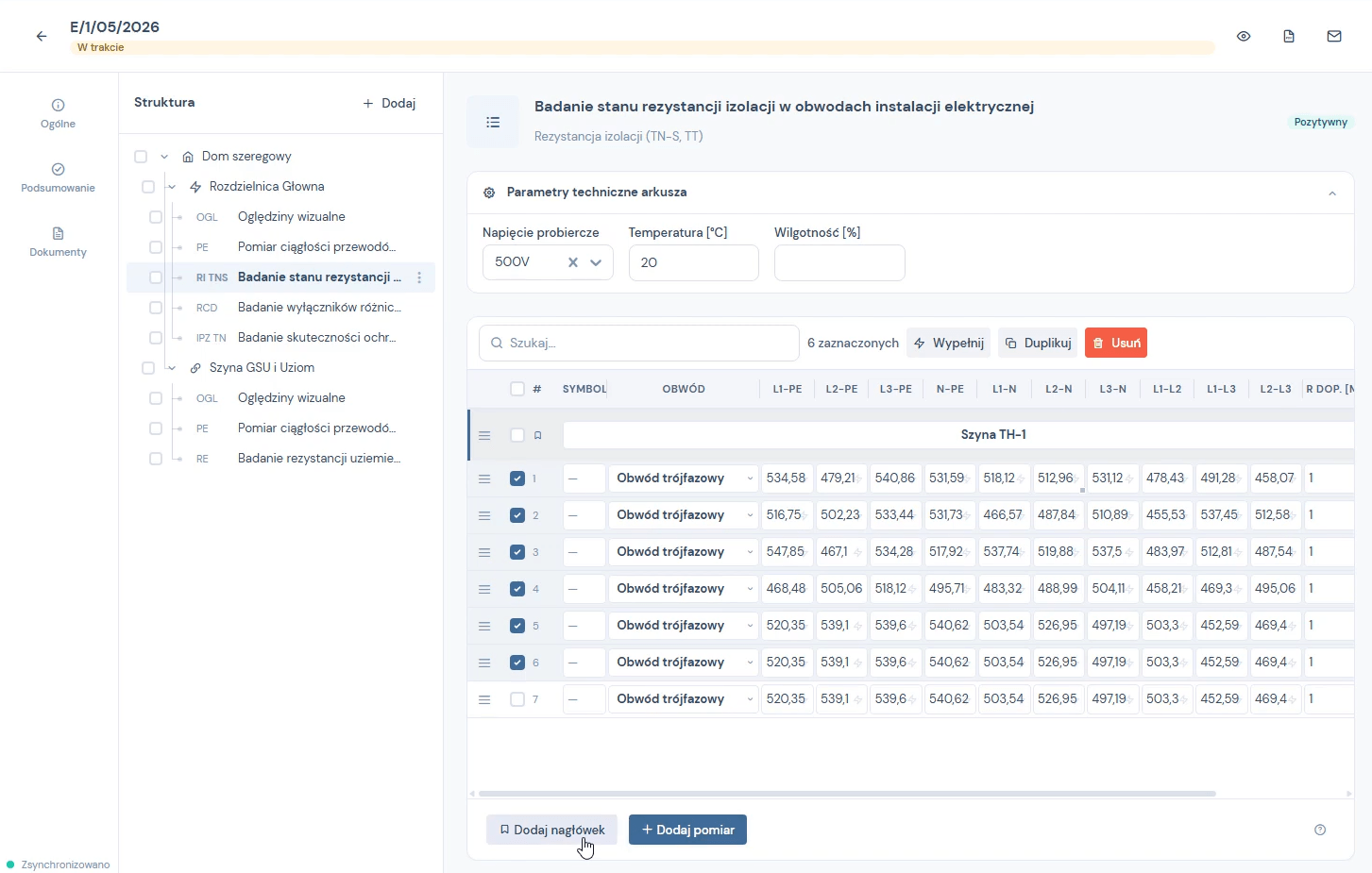1372x873 pixels.
Task: Click the Szyna TH-1 header name field
Action: 958,435
